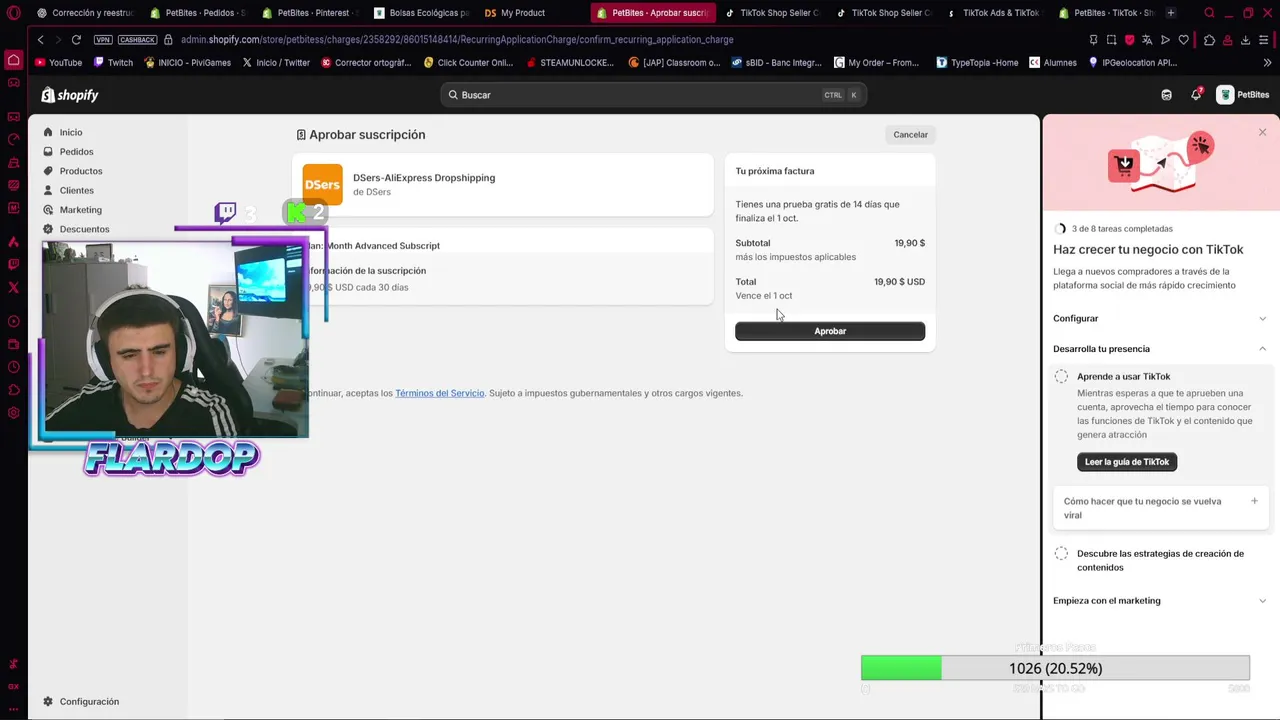Close the TikTok growth panel
The width and height of the screenshot is (1280, 720).
(x=1262, y=132)
